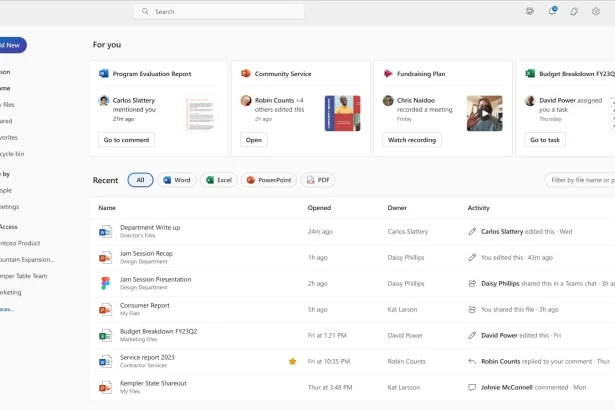The width and height of the screenshot is (615, 410).
Task: Sort by the Opened column header
Action: 319,208
